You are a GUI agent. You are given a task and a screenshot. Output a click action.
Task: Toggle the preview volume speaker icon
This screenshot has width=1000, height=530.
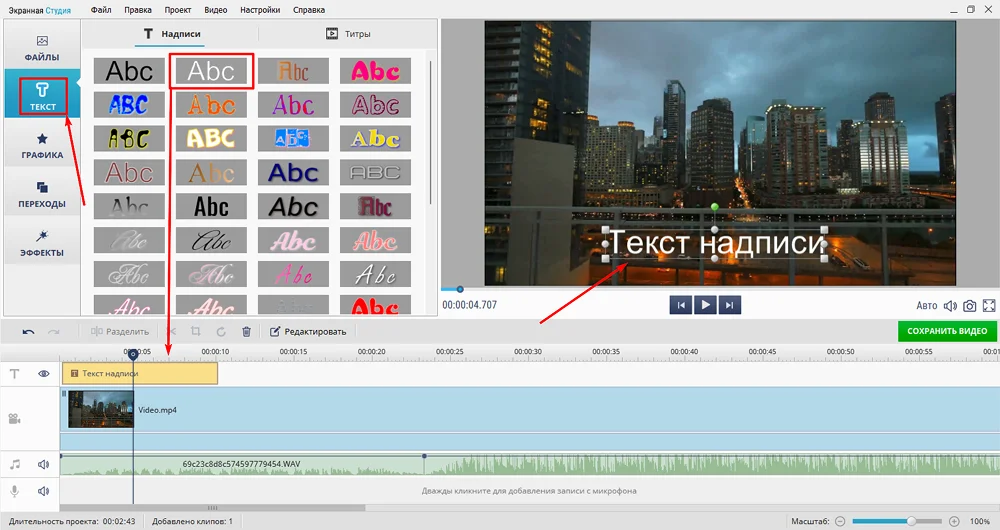(950, 306)
